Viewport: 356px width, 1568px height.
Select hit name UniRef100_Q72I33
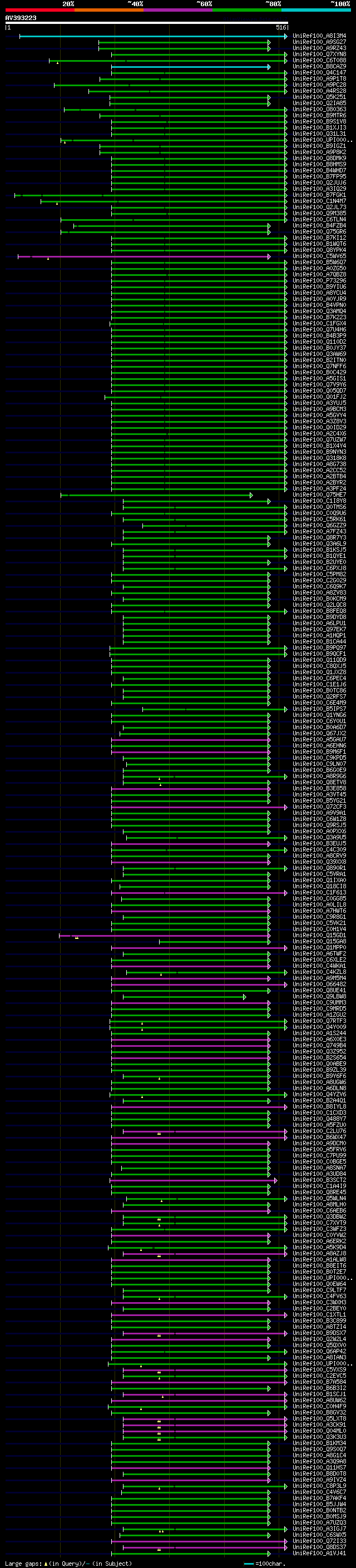pos(319,1541)
